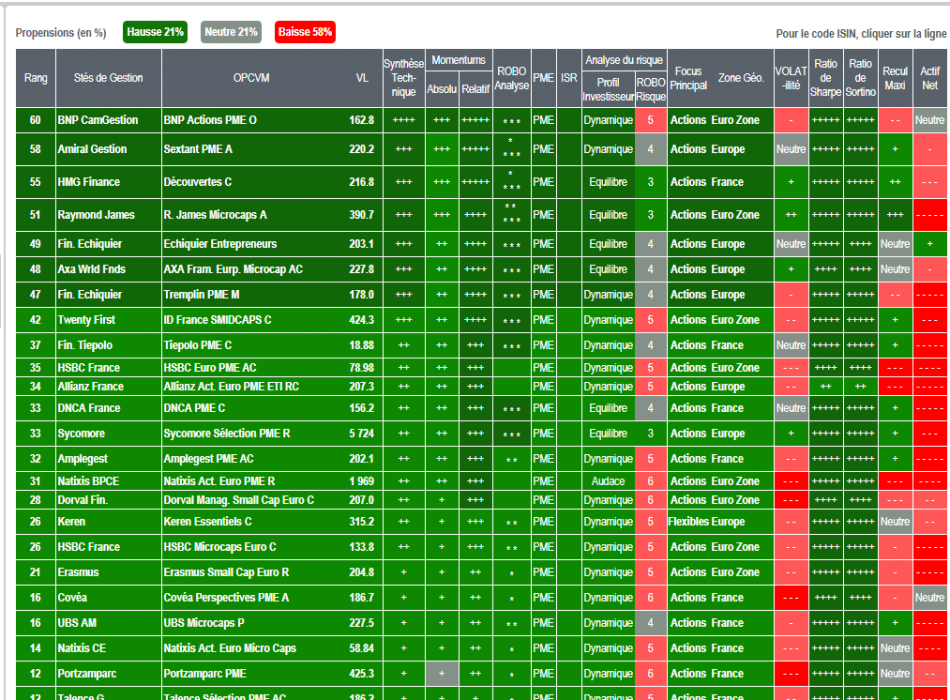Click the Absolu momentum sub-header

tap(442, 89)
